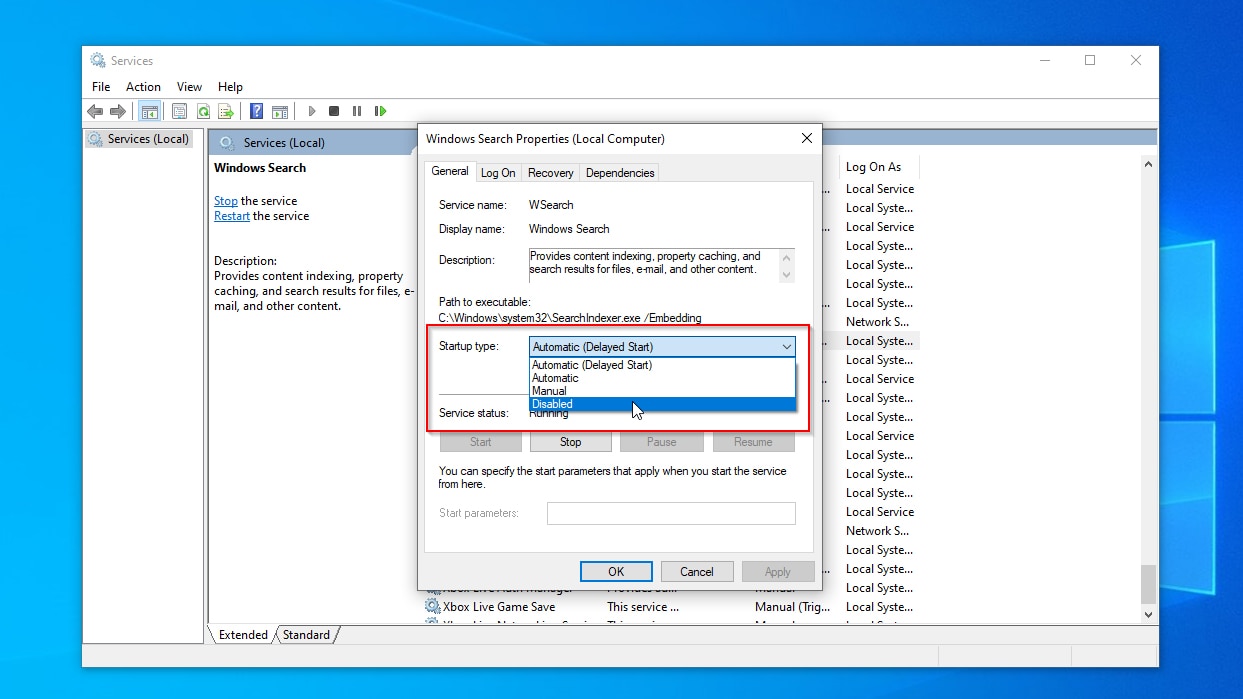Click the Stop button in service status
Image resolution: width=1243 pixels, height=699 pixels.
[570, 442]
